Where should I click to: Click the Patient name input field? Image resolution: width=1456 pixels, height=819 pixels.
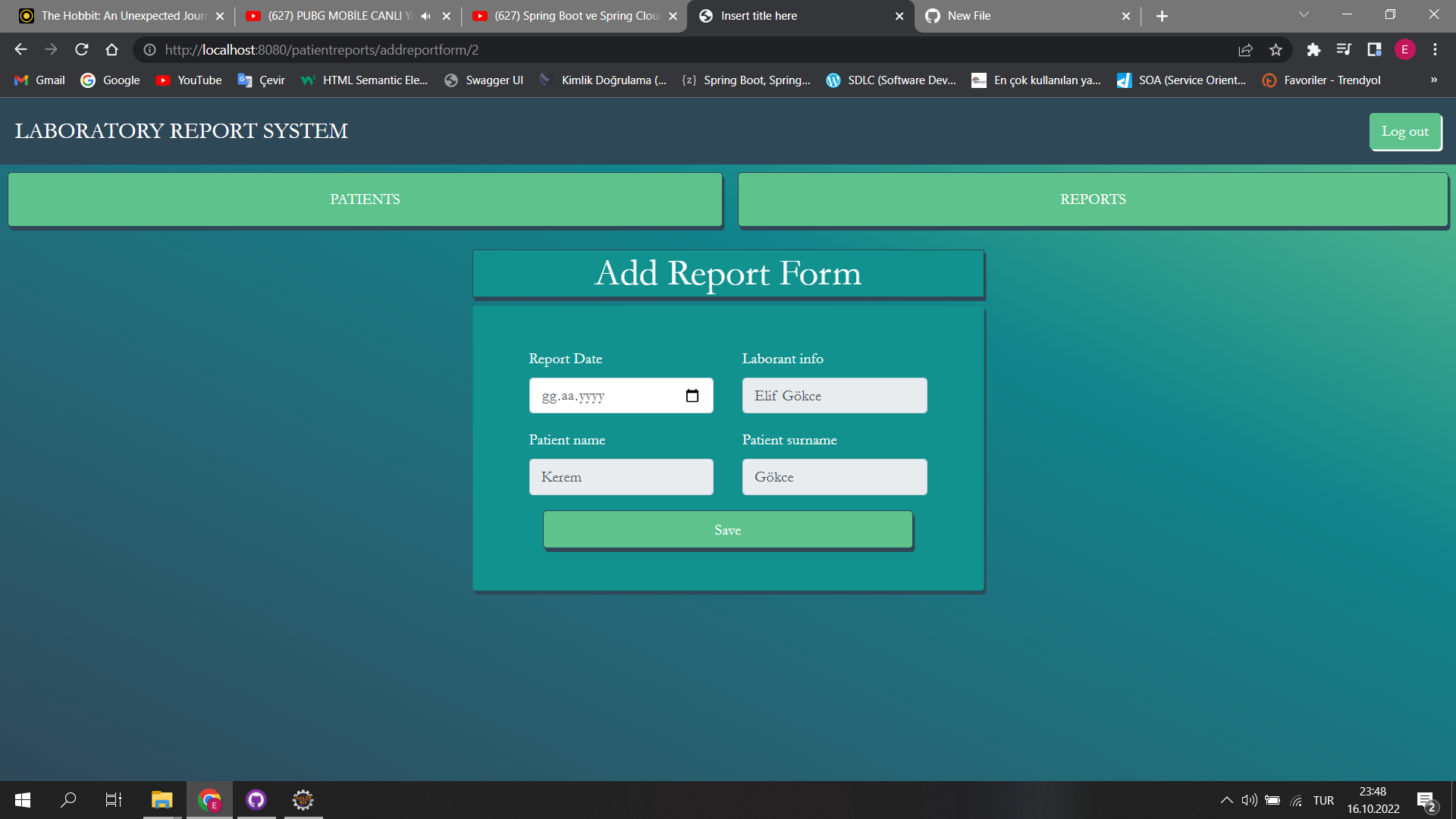click(x=621, y=476)
